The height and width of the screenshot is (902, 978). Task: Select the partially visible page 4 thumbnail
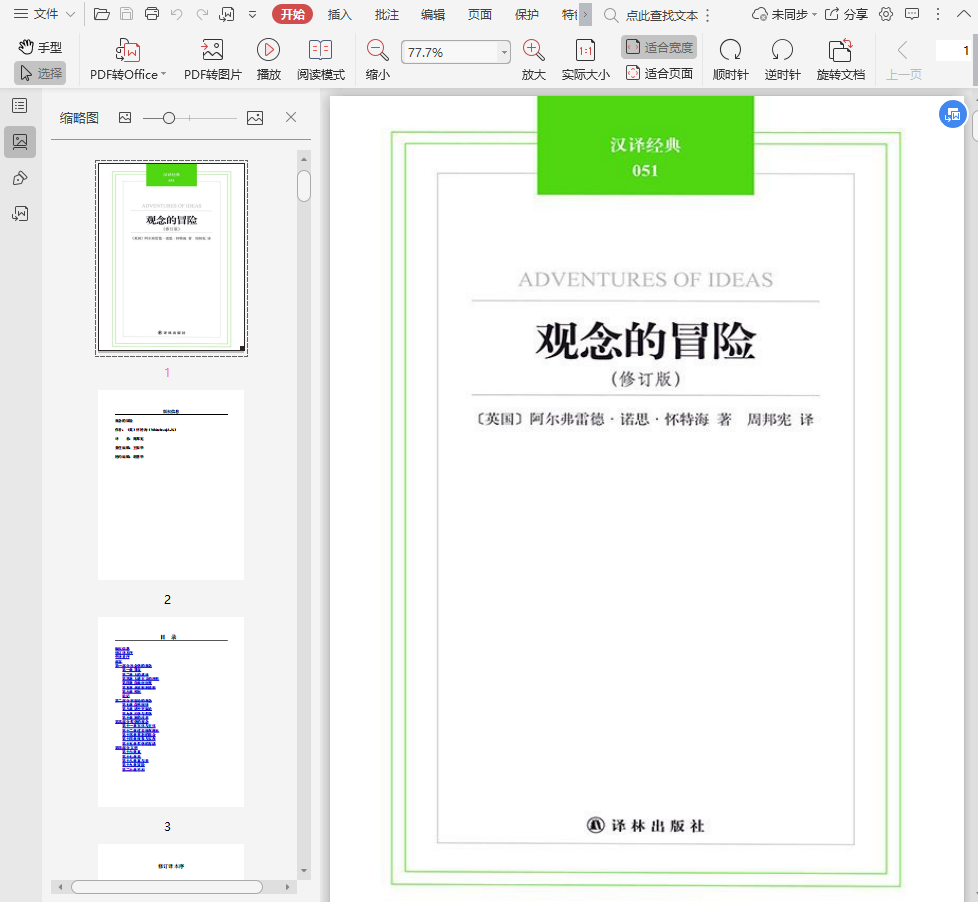click(171, 861)
